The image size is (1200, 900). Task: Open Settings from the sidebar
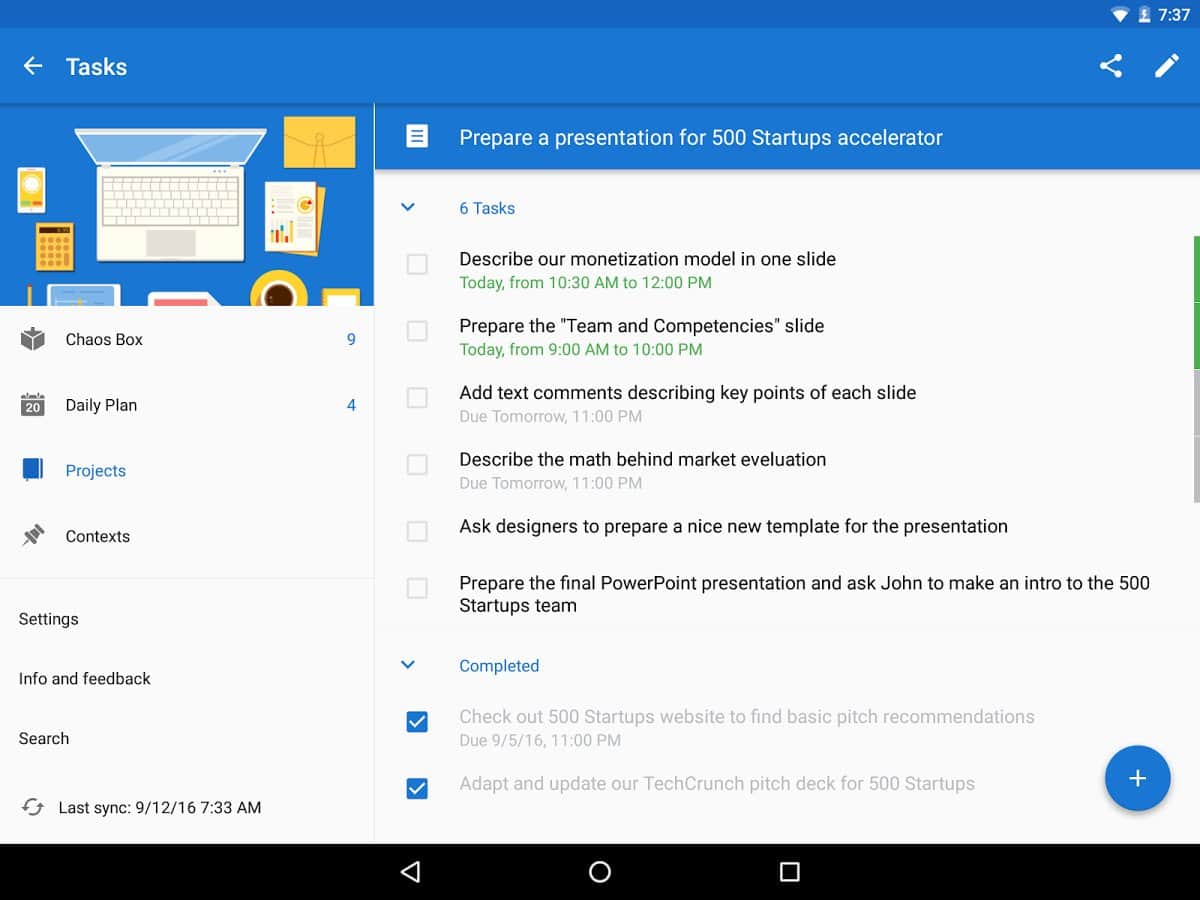48,619
